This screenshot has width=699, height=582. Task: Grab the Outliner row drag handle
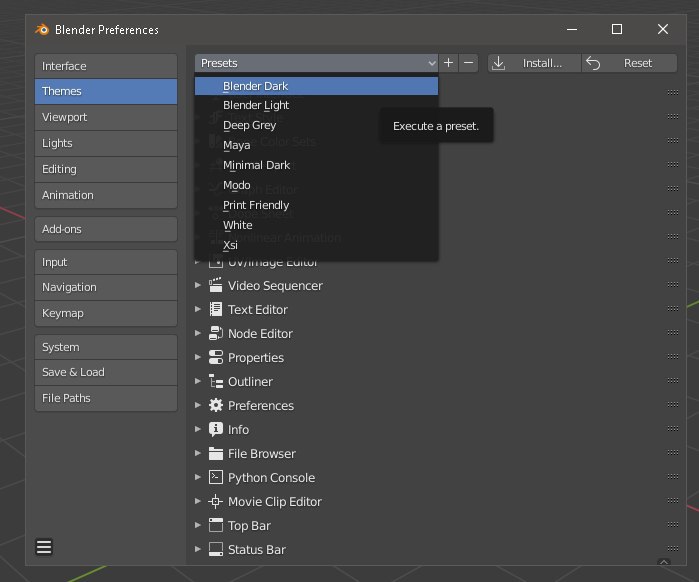coord(673,381)
